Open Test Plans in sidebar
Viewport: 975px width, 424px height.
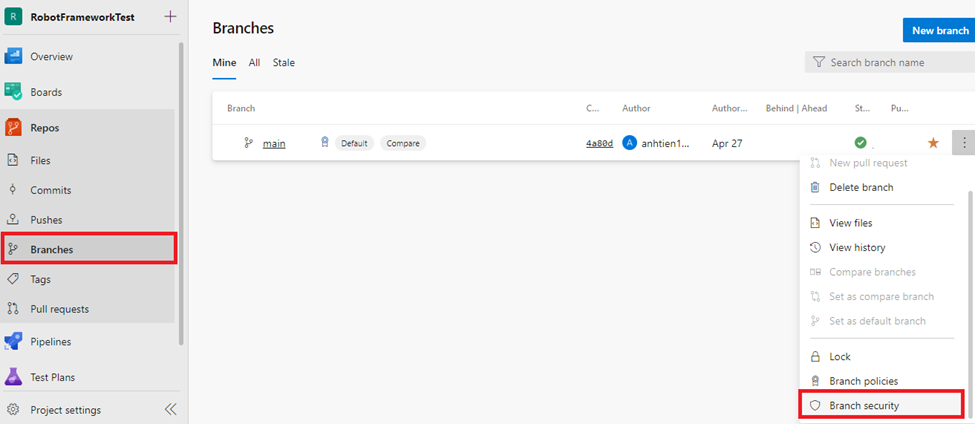(x=52, y=377)
